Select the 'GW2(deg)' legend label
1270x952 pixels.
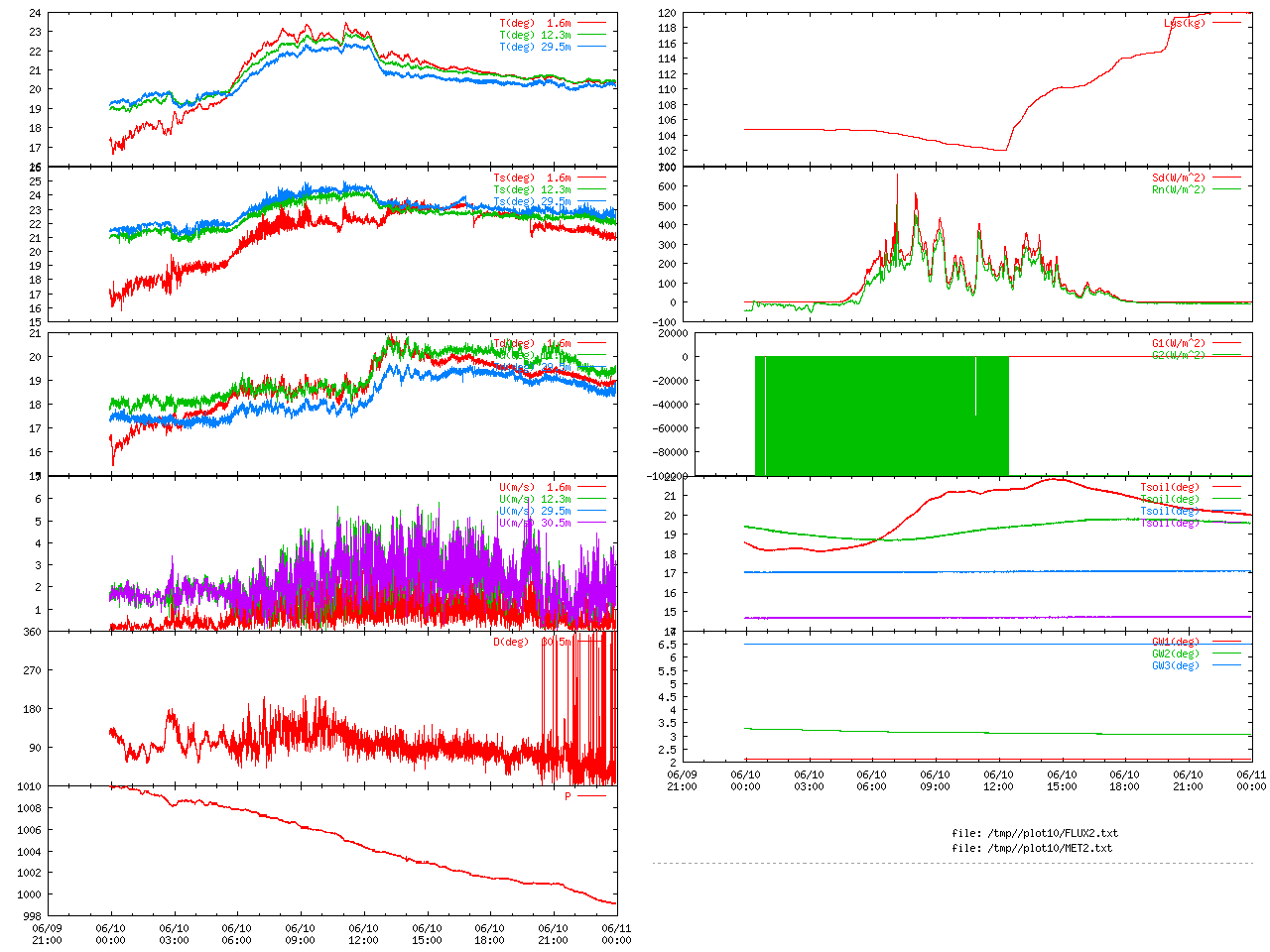click(1176, 654)
